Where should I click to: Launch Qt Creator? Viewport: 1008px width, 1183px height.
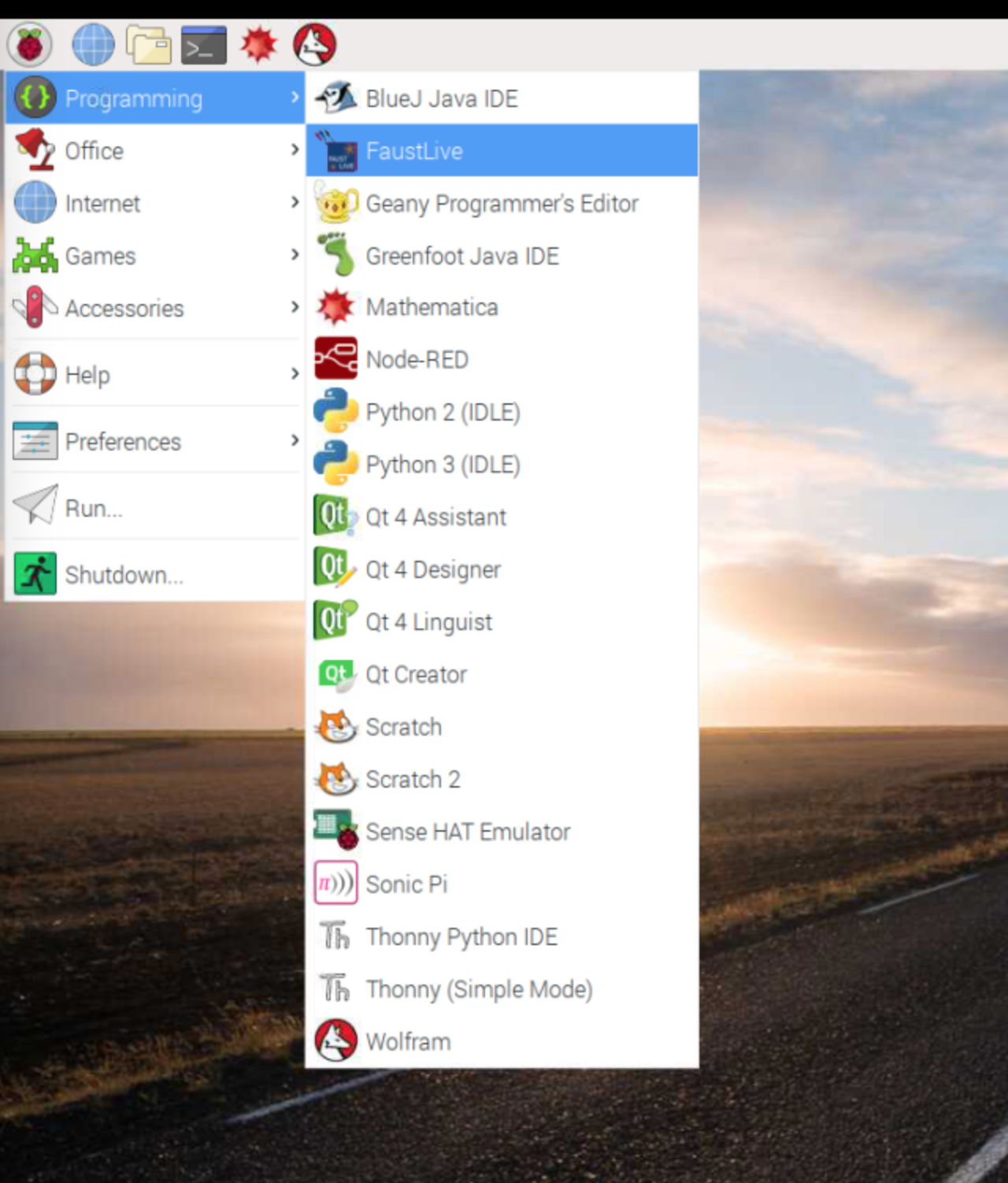(x=502, y=674)
